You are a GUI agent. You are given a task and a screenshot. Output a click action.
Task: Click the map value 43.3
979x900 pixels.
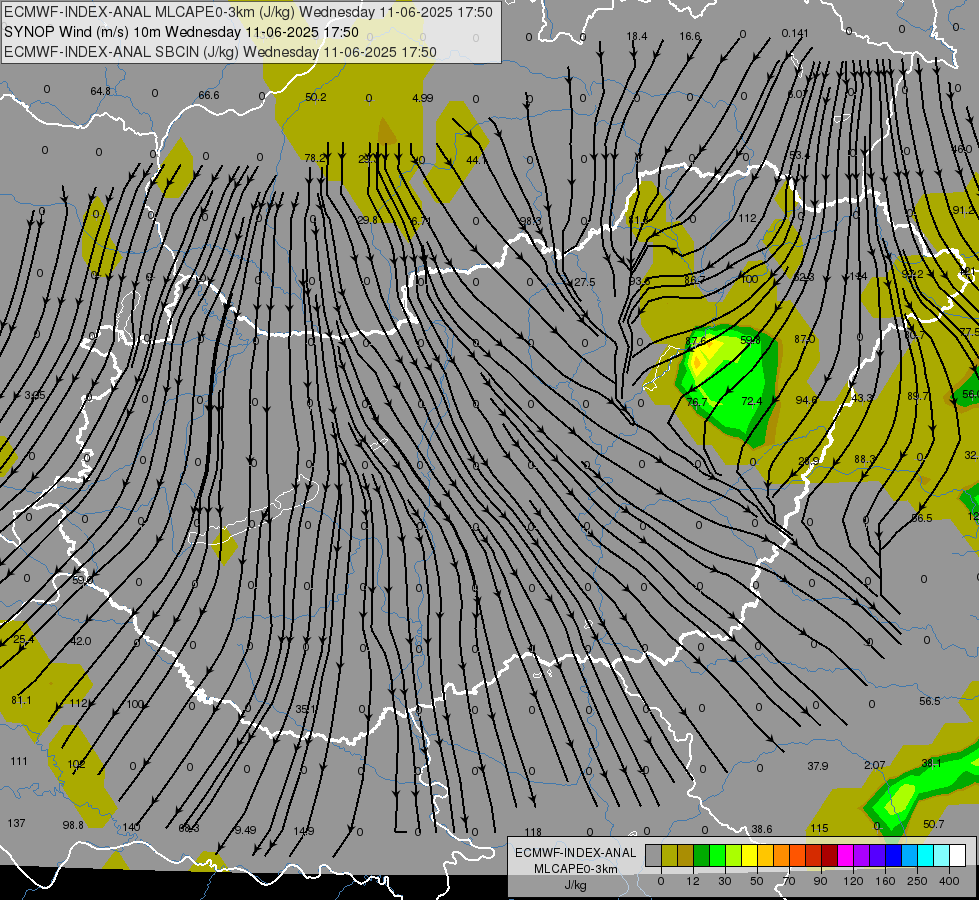click(x=862, y=398)
